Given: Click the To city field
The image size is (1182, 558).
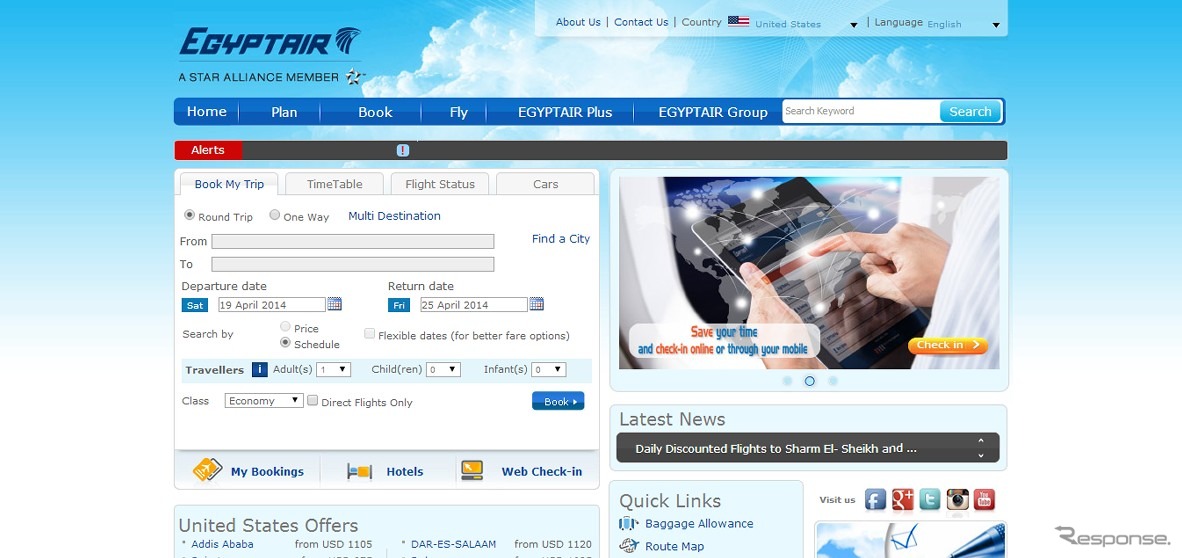Looking at the screenshot, I should pyautogui.click(x=353, y=264).
